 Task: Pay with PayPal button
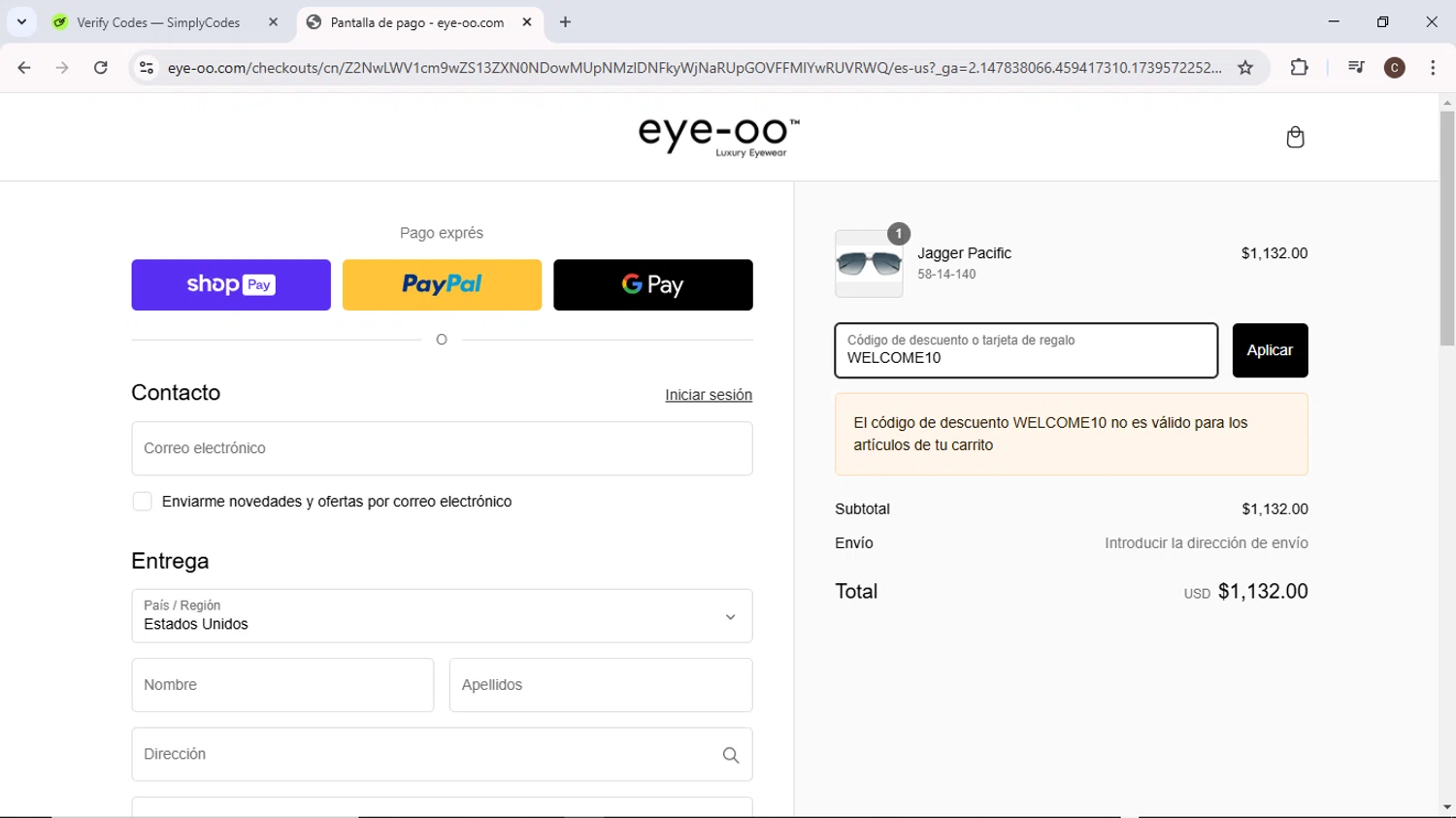[442, 284]
